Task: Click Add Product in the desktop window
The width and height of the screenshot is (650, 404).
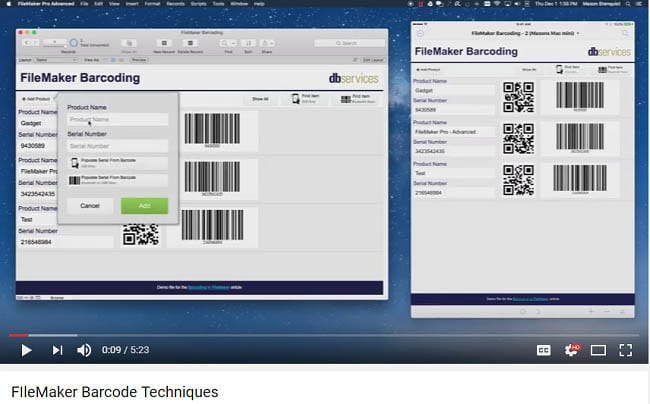Action: click(36, 99)
